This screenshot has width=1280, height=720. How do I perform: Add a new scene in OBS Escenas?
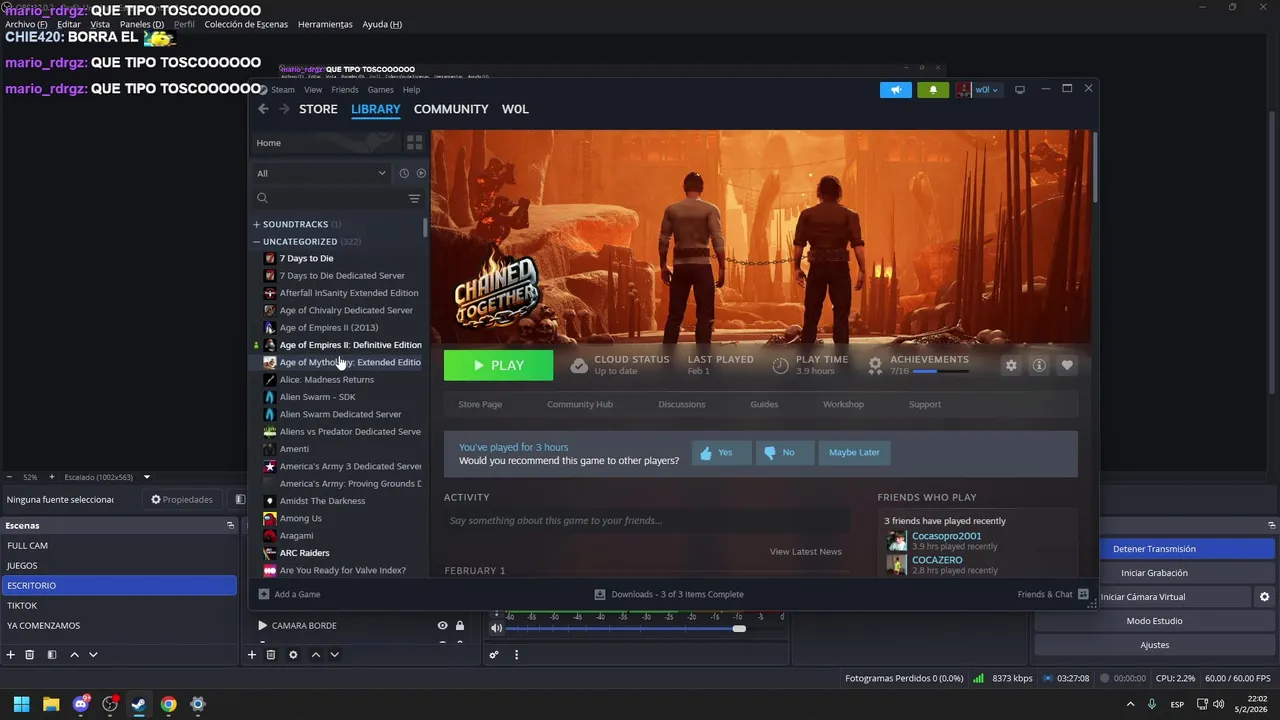11,655
